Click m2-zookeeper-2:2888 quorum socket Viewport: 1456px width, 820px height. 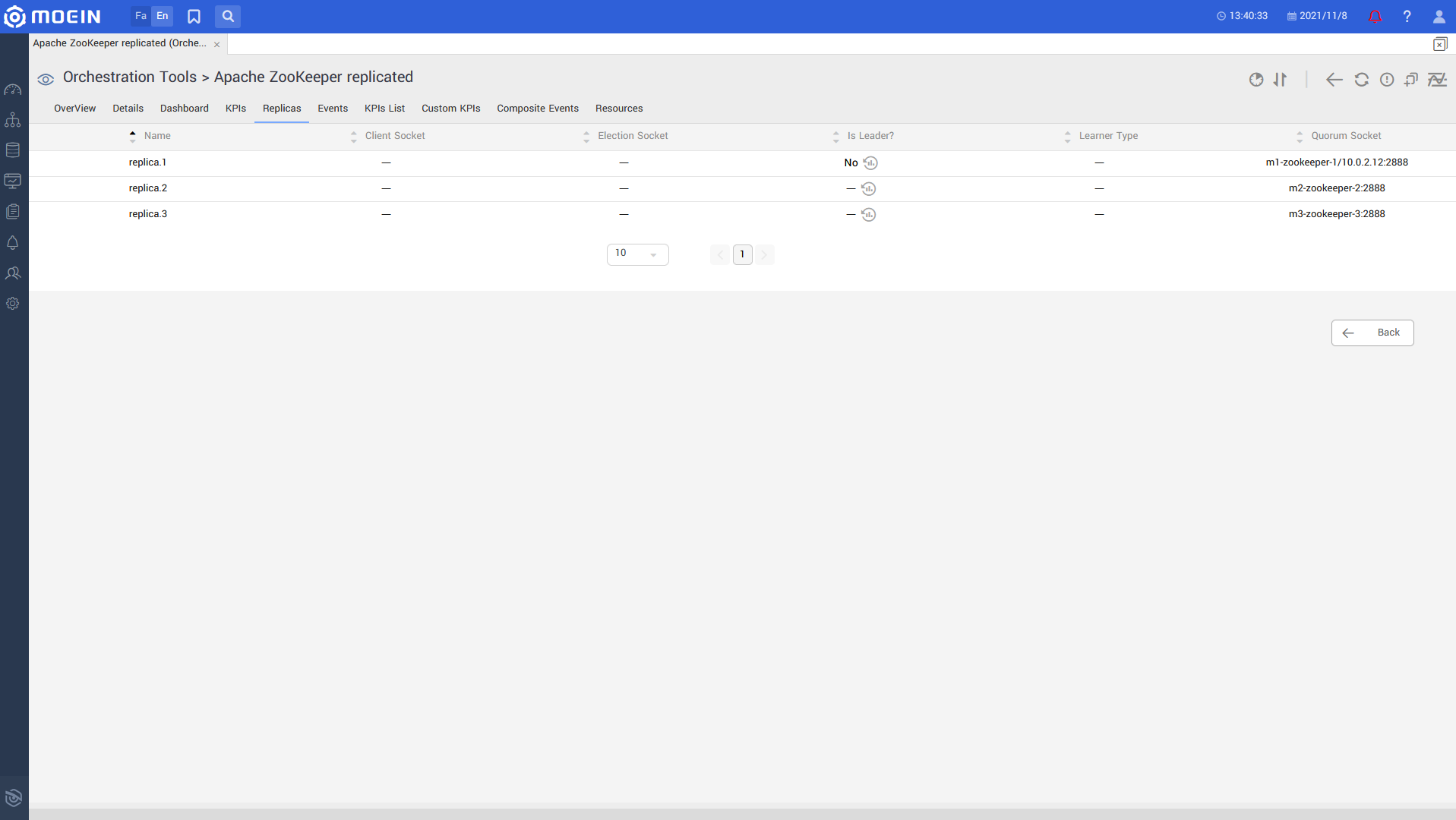click(1337, 188)
